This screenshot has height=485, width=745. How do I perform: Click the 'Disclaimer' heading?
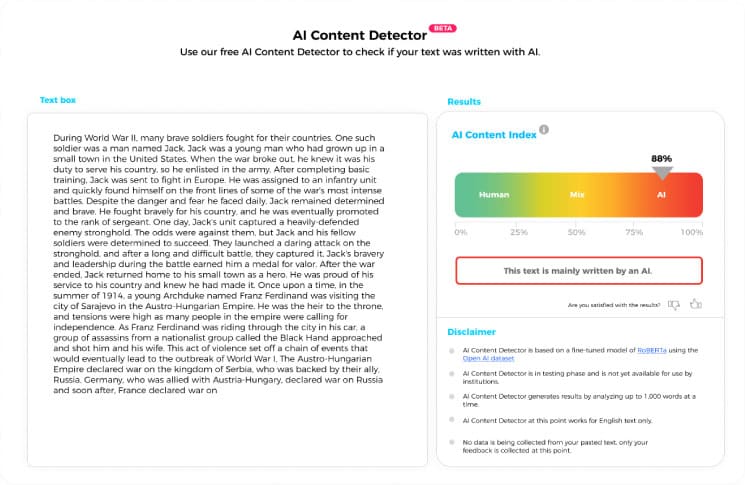[x=472, y=332]
